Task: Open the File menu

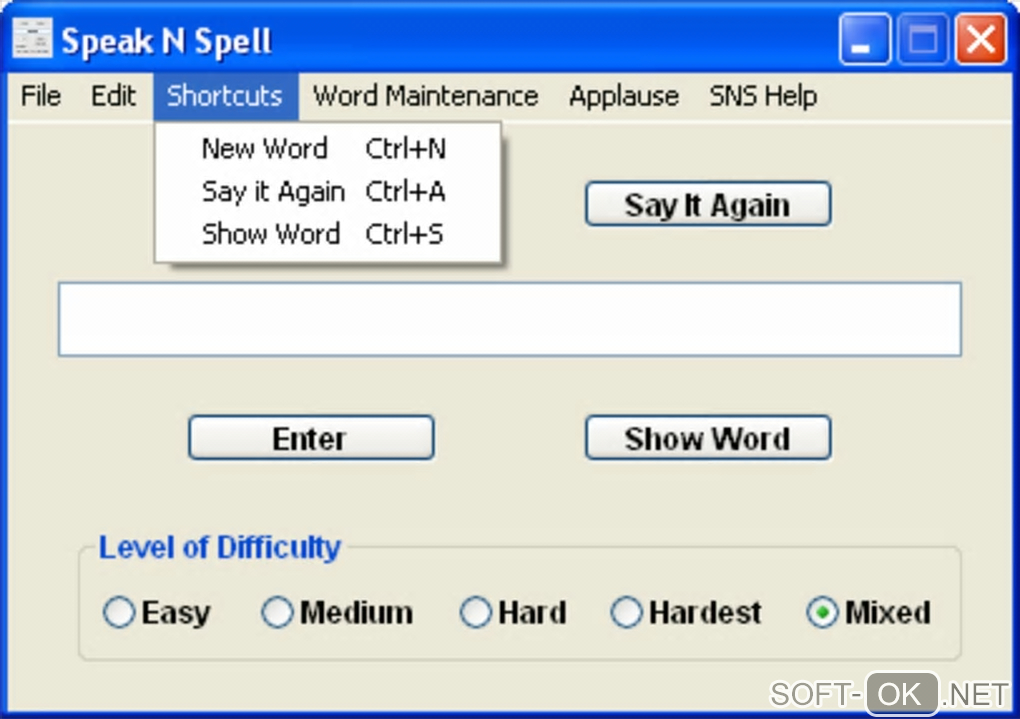Action: (x=41, y=96)
